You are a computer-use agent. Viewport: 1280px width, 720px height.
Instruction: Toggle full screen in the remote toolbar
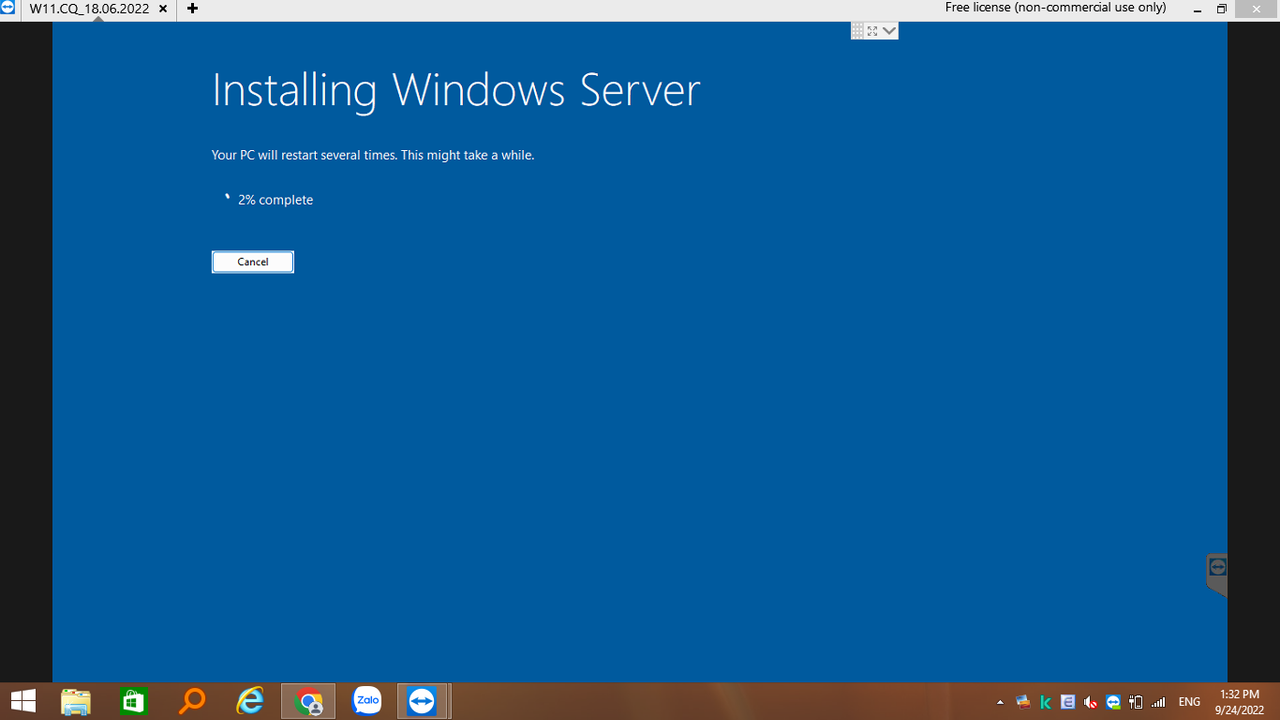point(873,31)
